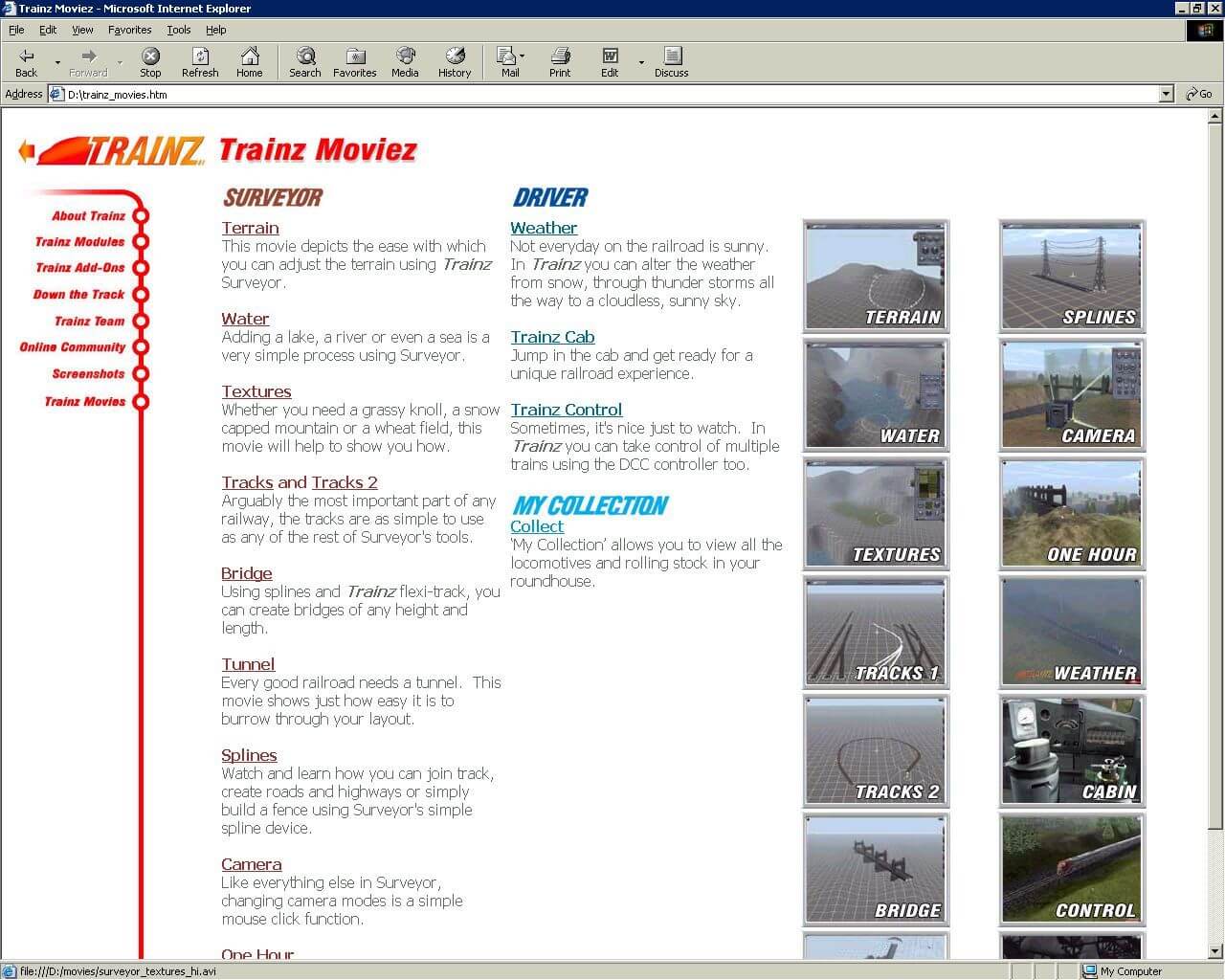Show History from the toolbar

(455, 62)
